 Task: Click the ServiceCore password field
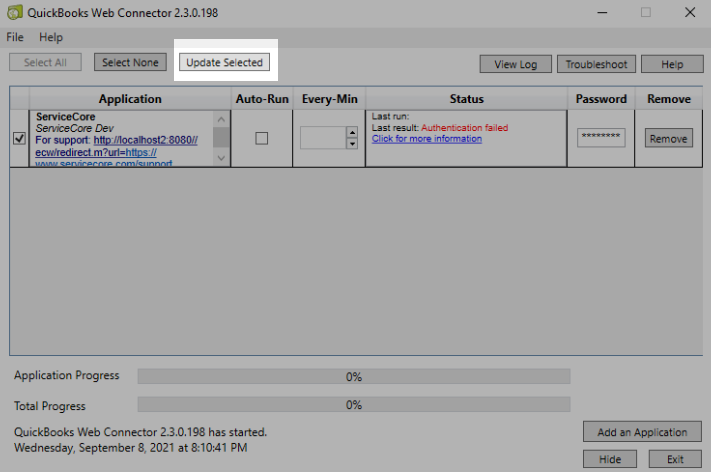tap(601, 138)
